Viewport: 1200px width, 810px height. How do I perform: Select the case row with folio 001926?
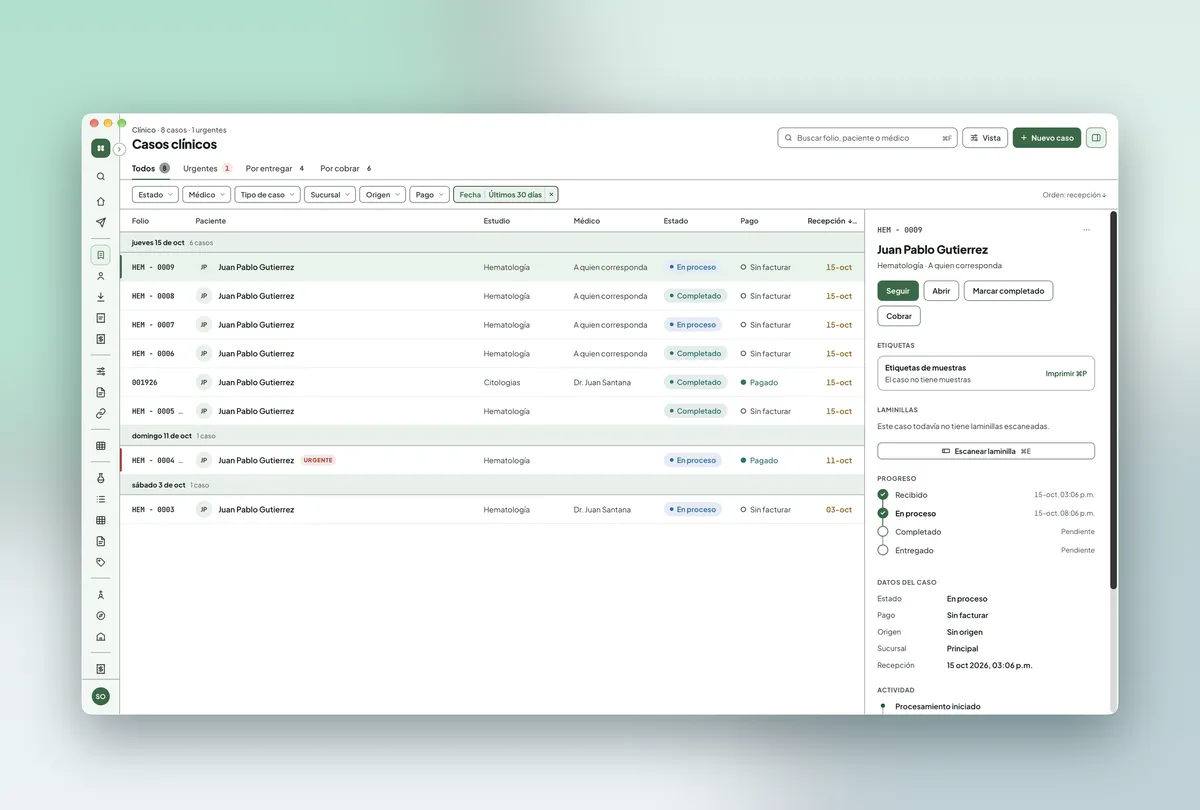coord(492,382)
